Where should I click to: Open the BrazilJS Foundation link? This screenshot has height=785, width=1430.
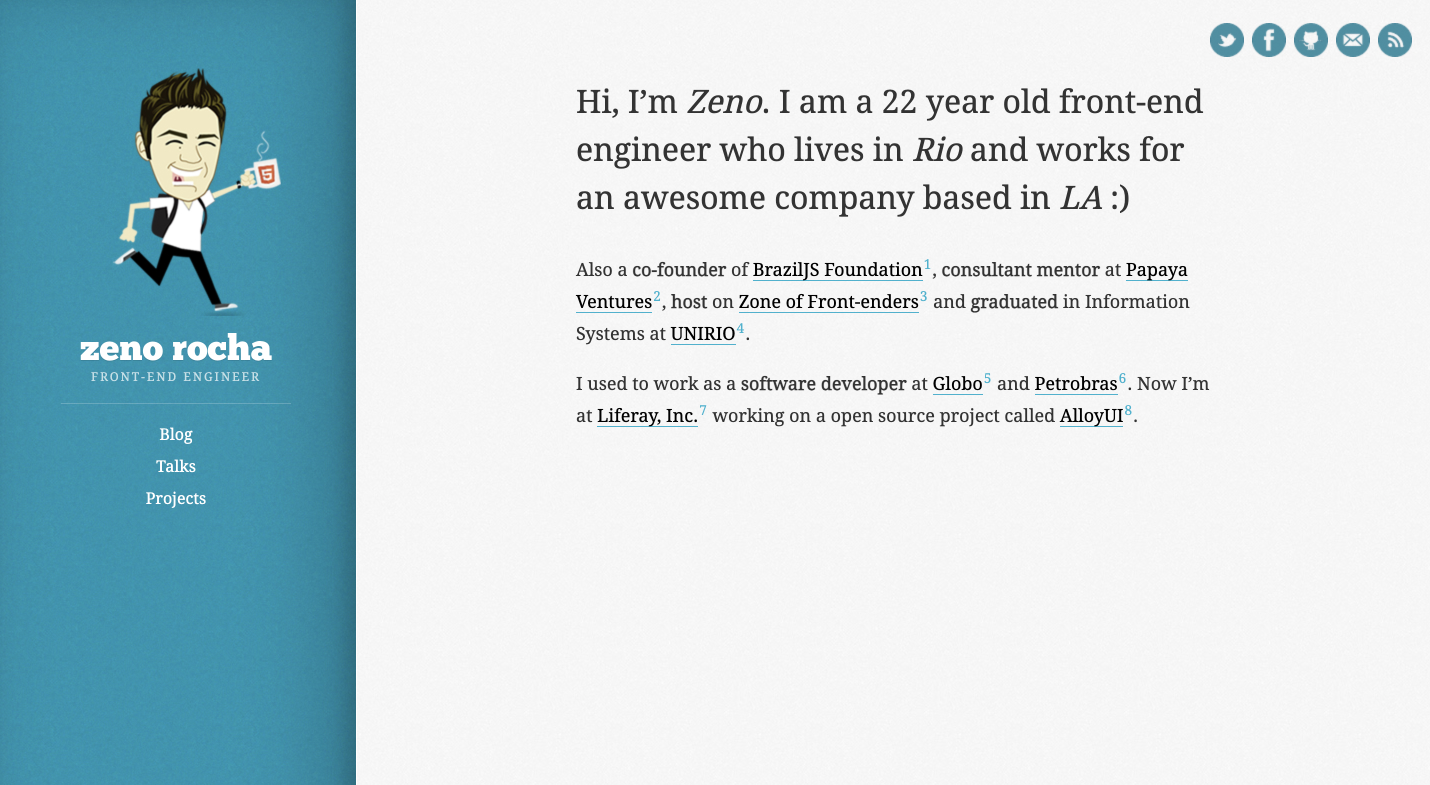pos(837,270)
